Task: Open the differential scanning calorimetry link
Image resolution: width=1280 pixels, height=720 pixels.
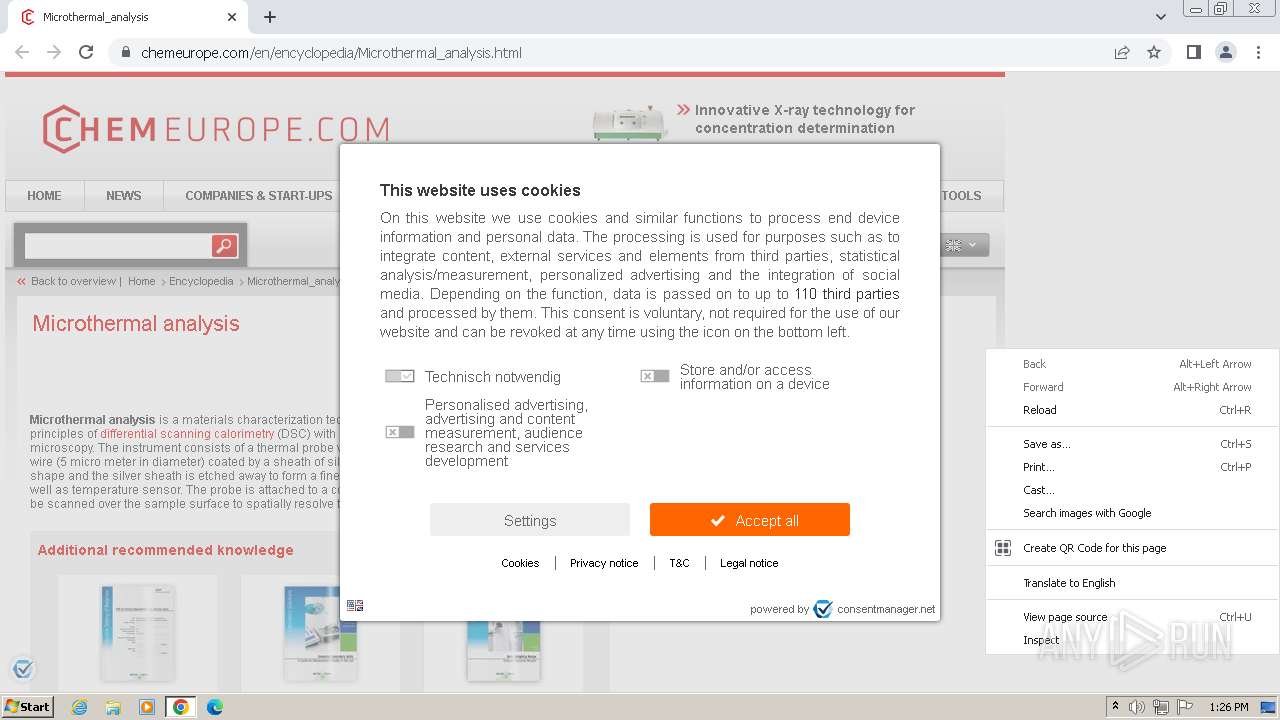Action: coord(187,434)
